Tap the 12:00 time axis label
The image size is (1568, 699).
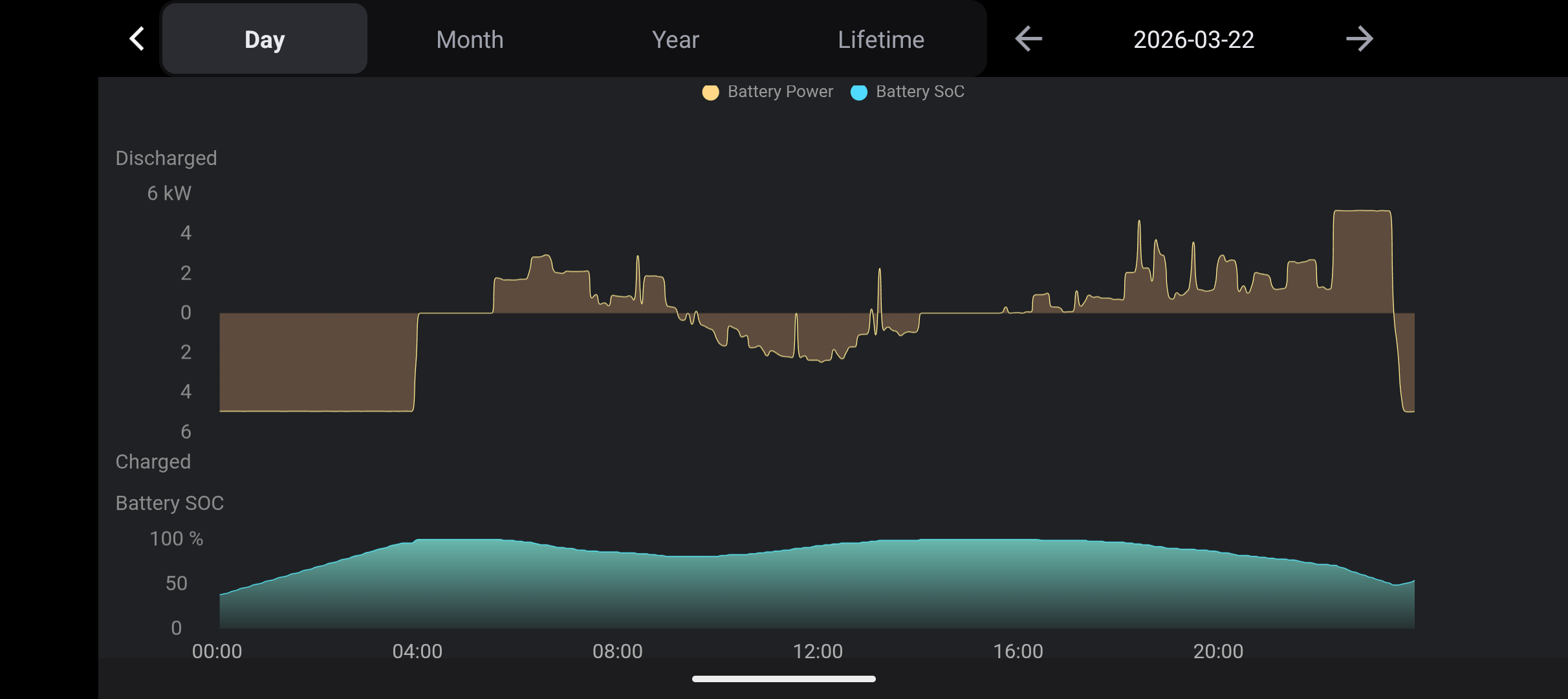click(818, 651)
